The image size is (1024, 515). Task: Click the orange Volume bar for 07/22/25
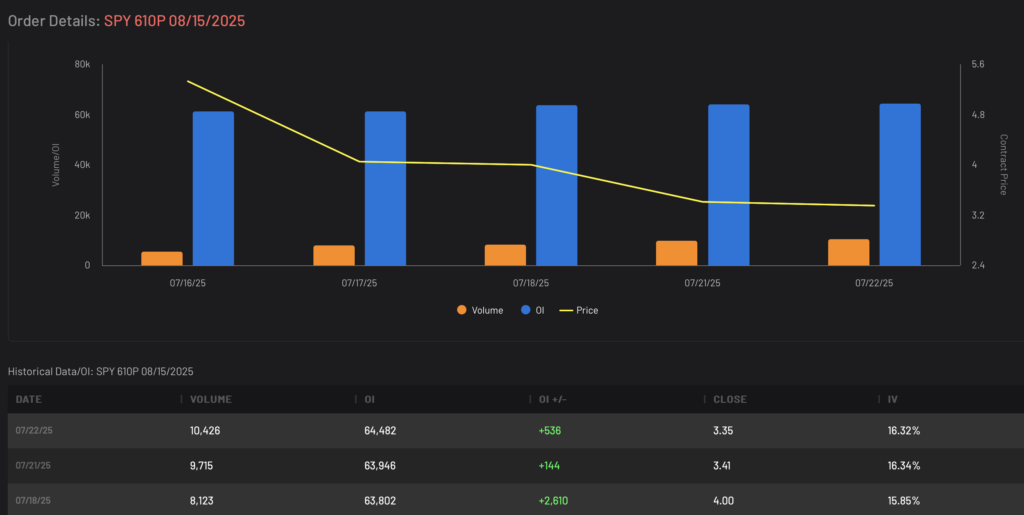(x=848, y=253)
